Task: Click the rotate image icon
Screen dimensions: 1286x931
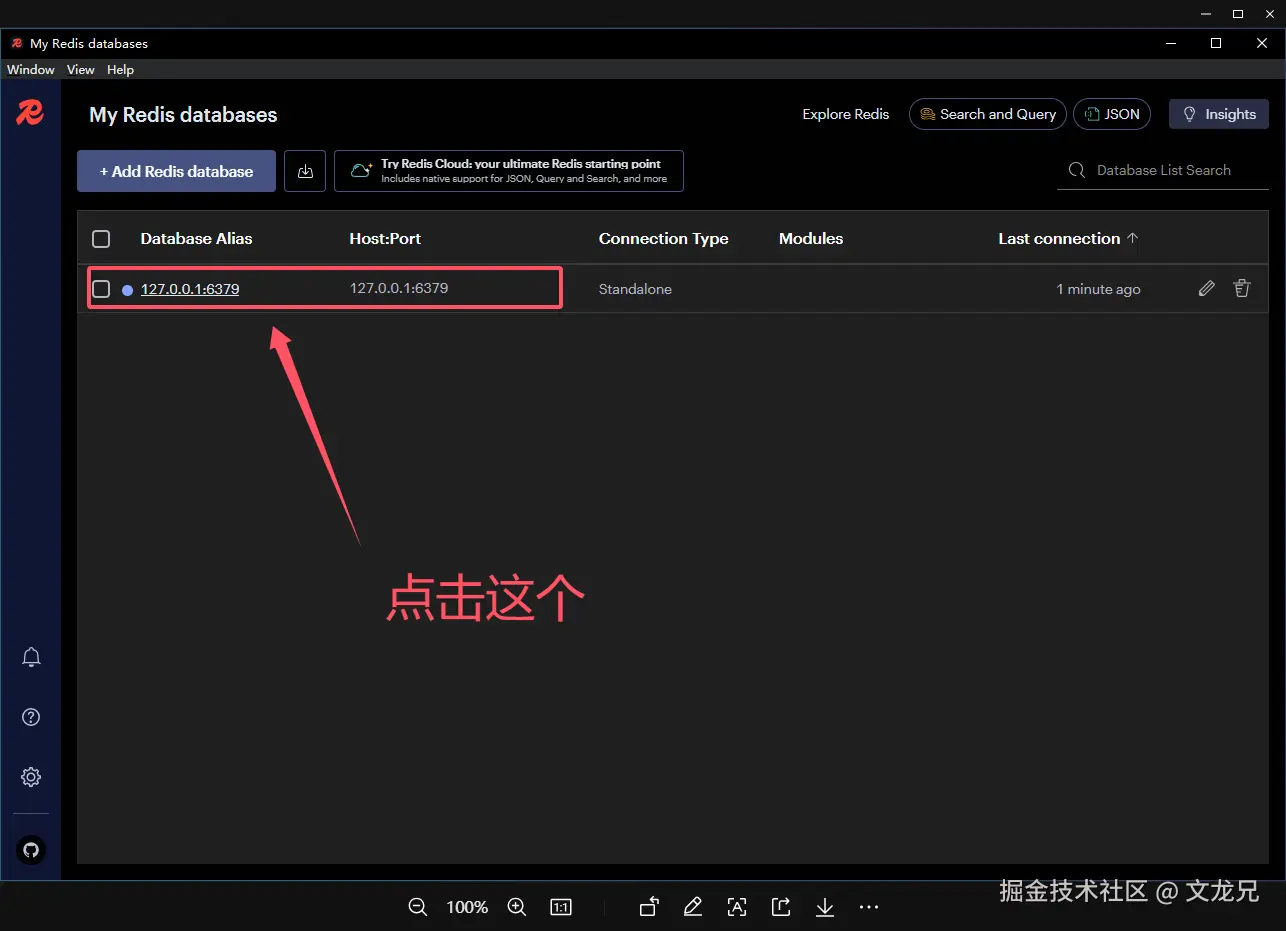Action: click(x=649, y=907)
